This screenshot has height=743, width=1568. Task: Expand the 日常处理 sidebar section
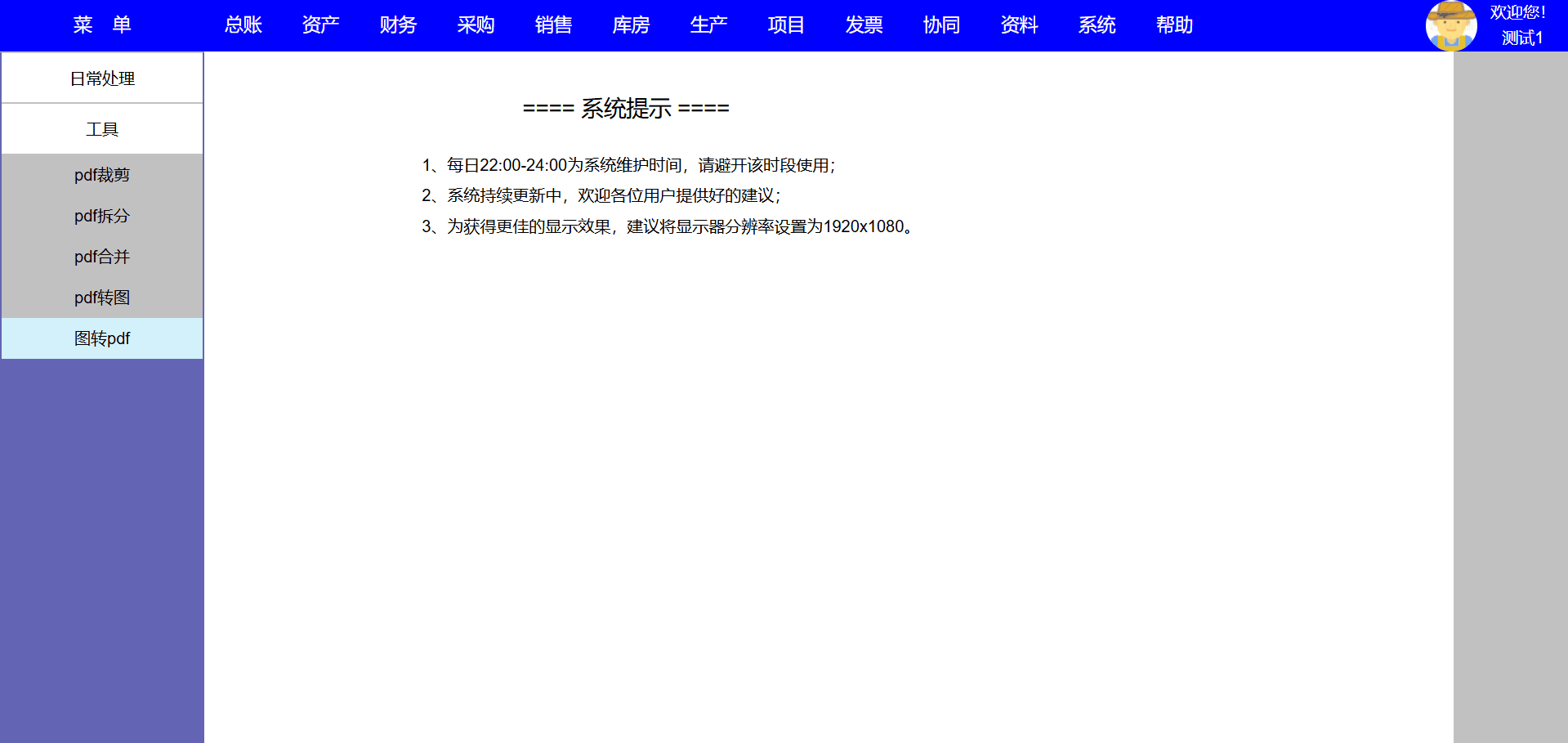[x=102, y=78]
